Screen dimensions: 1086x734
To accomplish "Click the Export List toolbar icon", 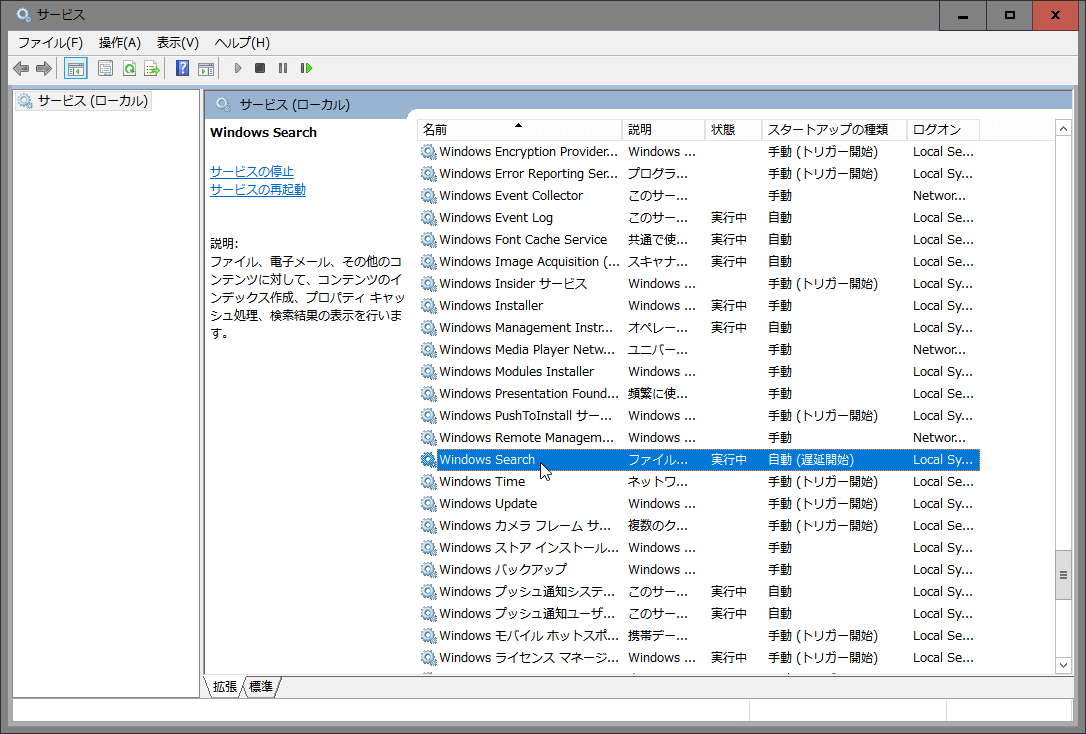I will 152,68.
